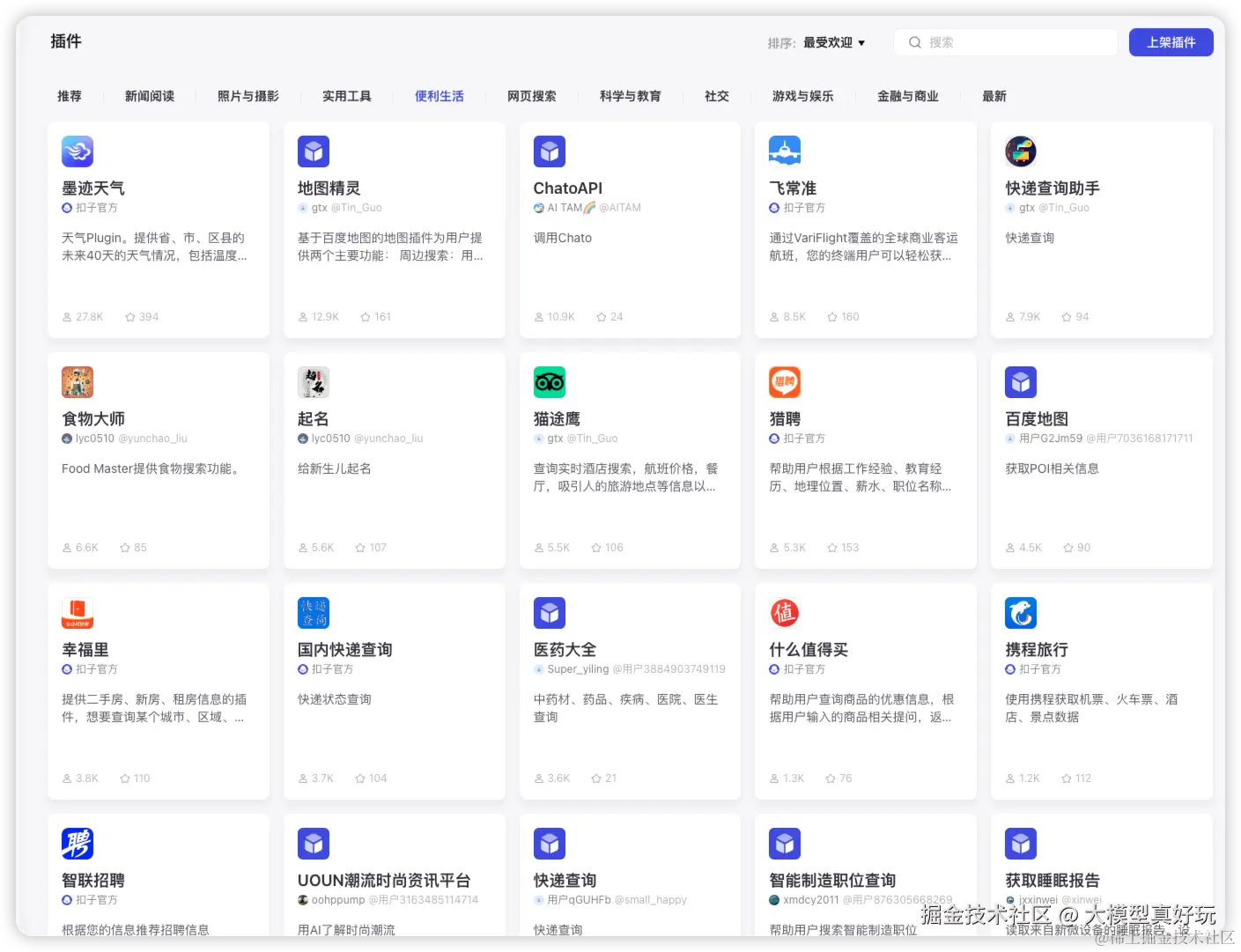The height and width of the screenshot is (952, 1241).
Task: Click the search magnifier icon
Action: tap(915, 42)
